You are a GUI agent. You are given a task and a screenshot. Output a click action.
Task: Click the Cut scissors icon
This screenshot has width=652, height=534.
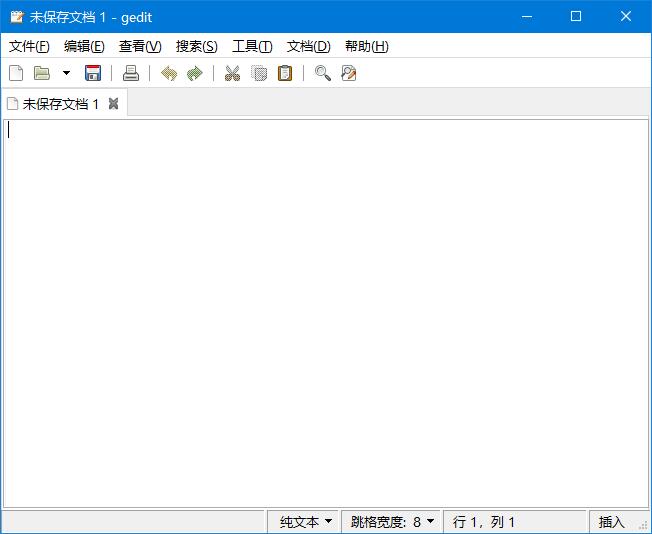click(232, 73)
